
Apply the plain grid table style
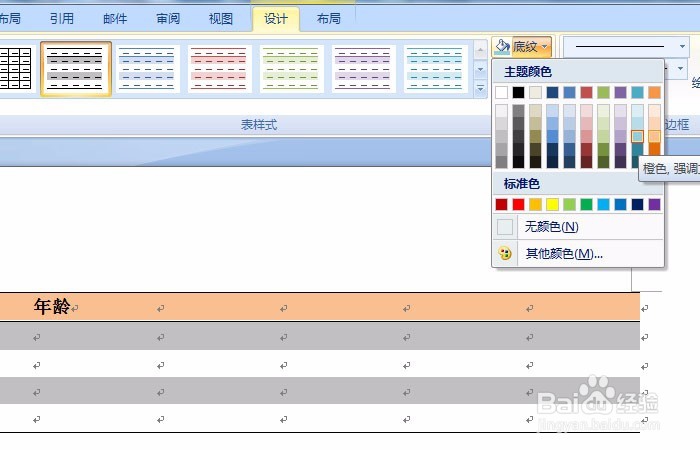tap(16, 69)
